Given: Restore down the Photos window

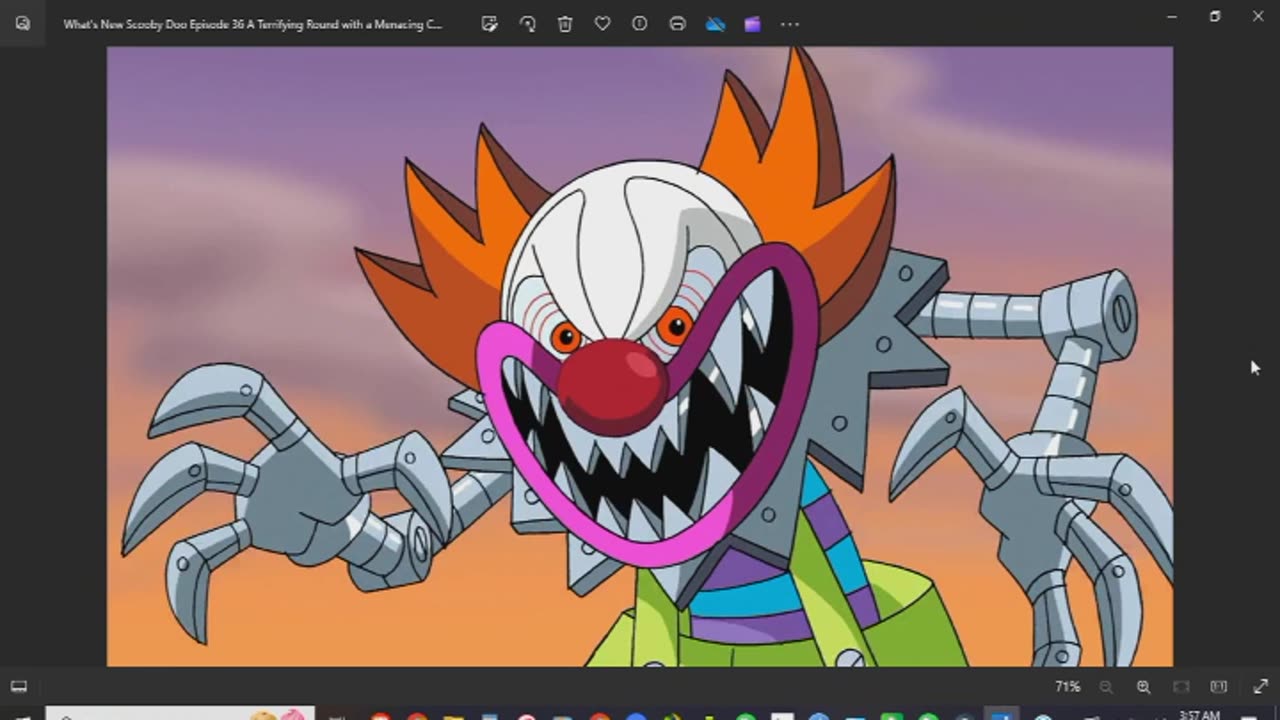Looking at the screenshot, I should (x=1215, y=17).
